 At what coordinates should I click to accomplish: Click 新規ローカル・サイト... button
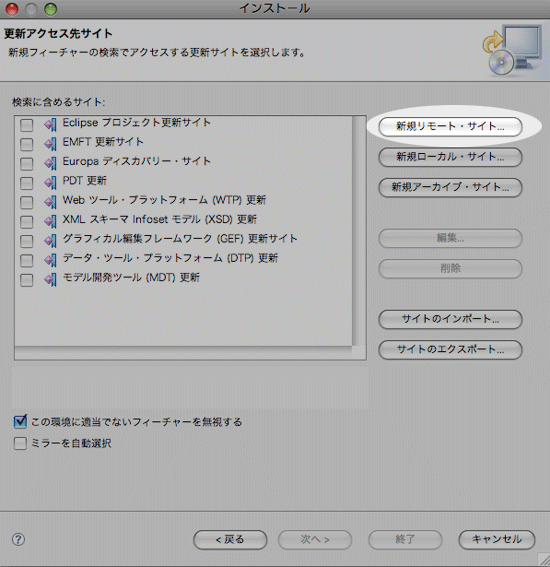450,157
